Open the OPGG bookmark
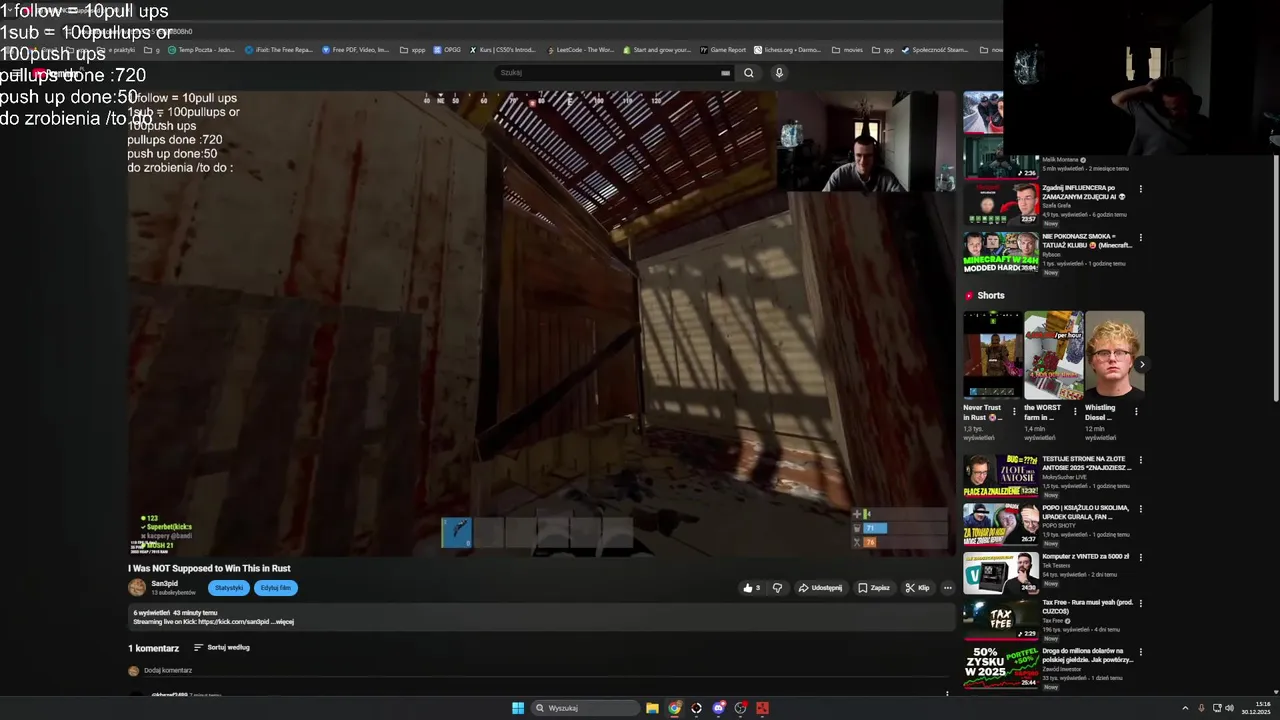Viewport: 1280px width, 720px height. point(447,50)
